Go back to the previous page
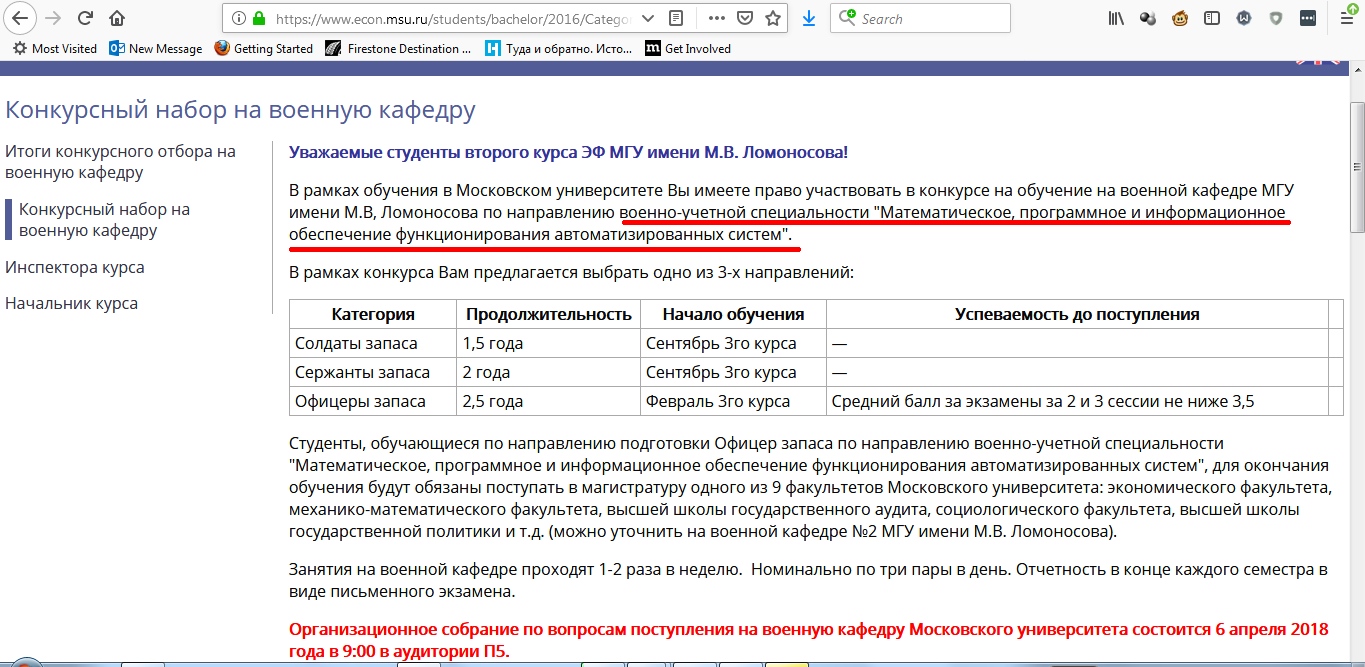The width and height of the screenshot is (1365, 667). tap(20, 18)
